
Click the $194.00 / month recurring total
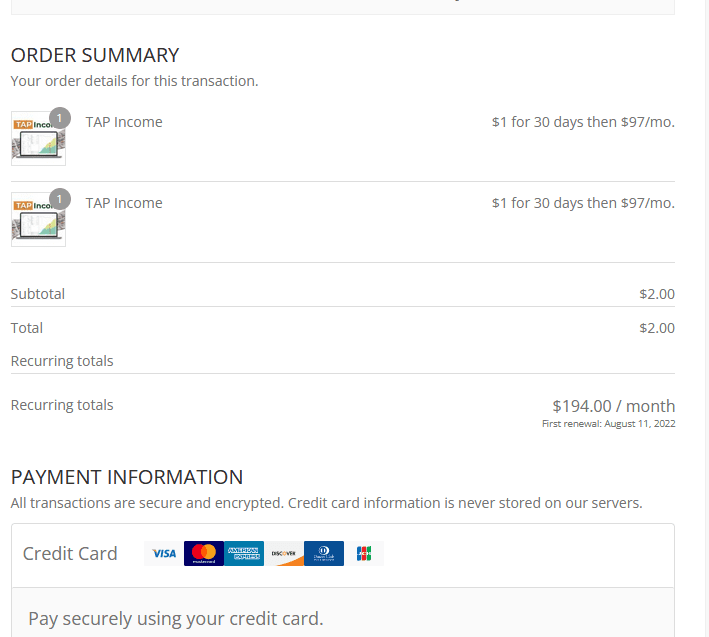613,406
